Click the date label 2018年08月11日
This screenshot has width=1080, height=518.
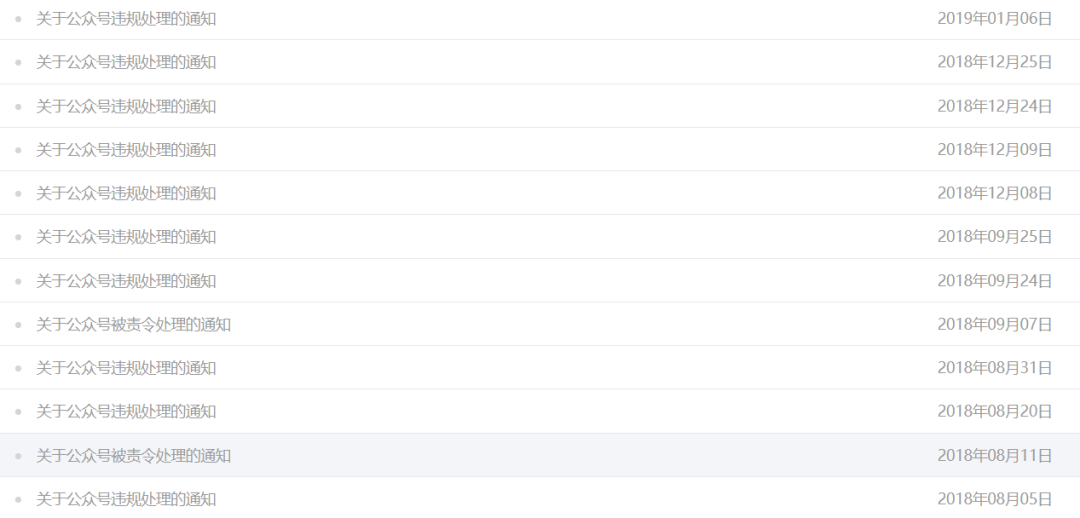pos(995,455)
